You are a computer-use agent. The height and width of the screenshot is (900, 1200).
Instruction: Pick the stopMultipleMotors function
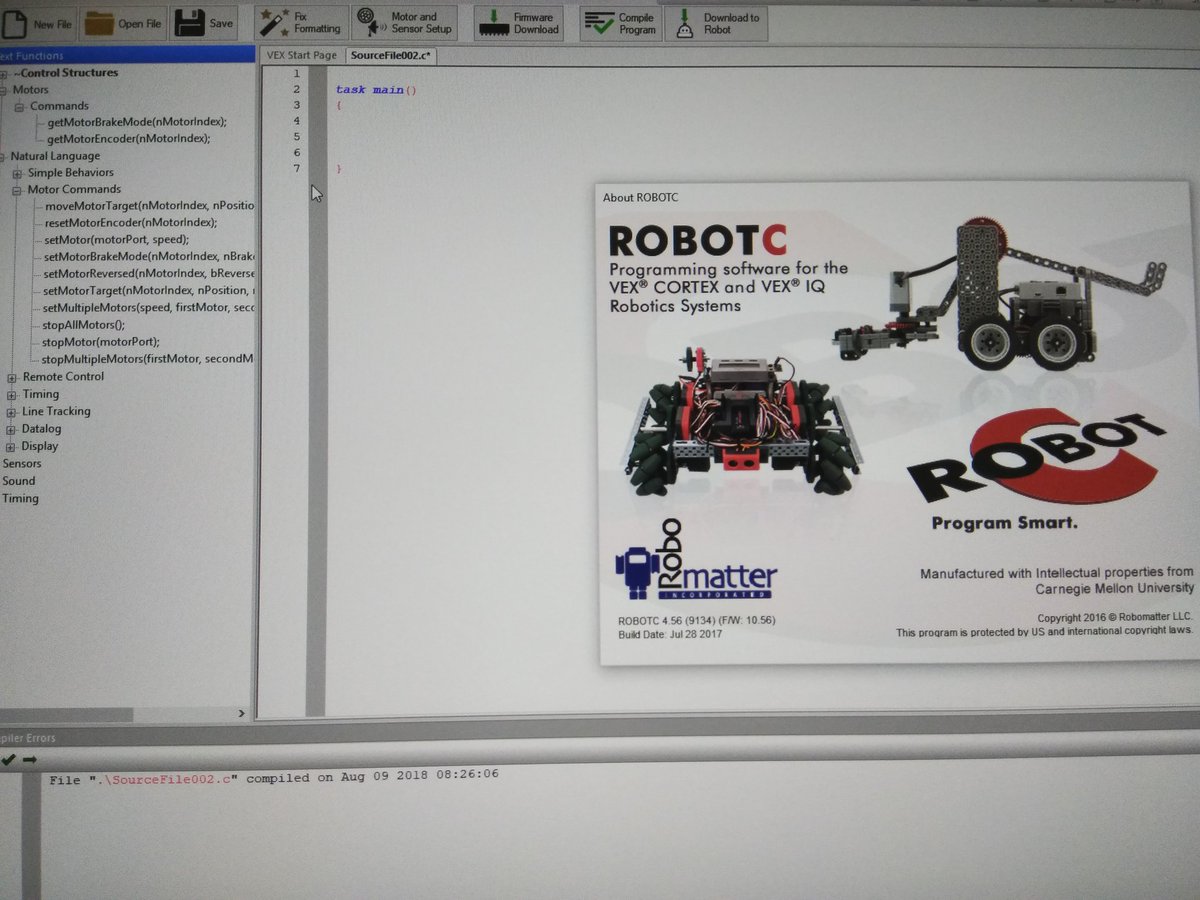[147, 359]
